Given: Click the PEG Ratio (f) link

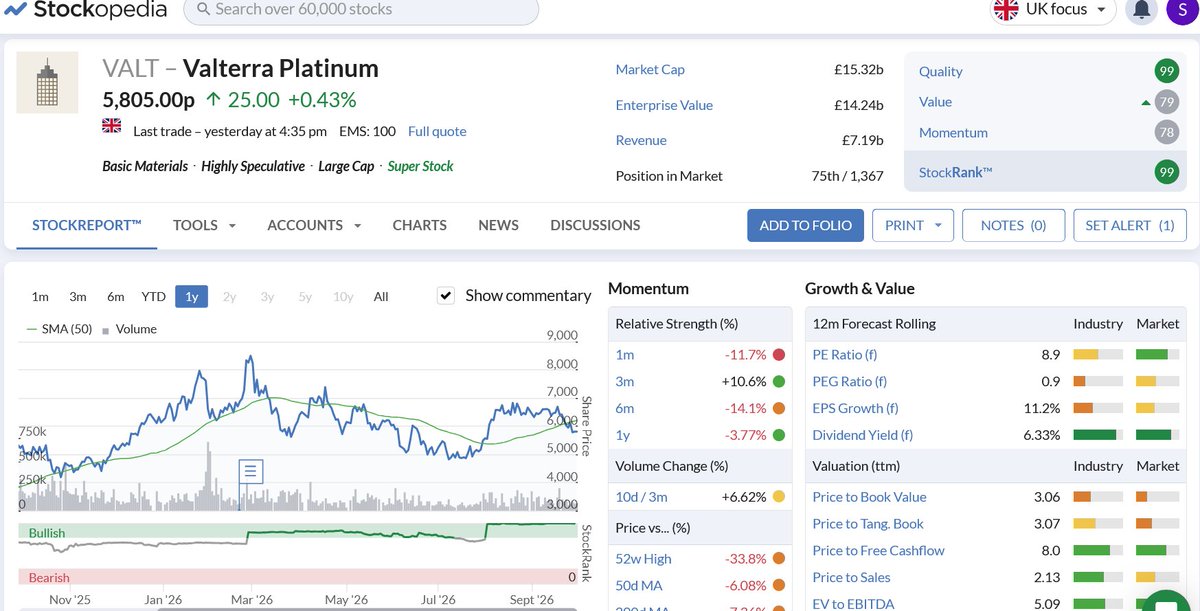Looking at the screenshot, I should [849, 381].
